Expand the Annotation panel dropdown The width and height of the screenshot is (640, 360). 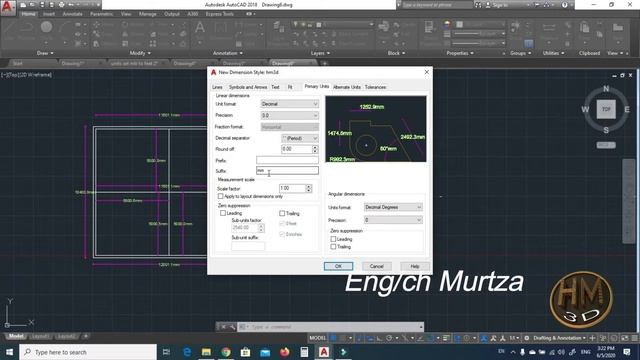pyautogui.click(x=227, y=53)
